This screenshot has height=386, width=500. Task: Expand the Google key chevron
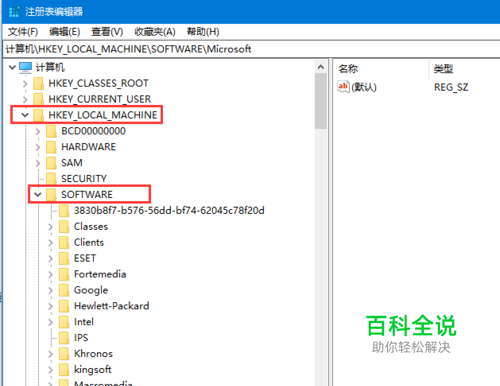[x=50, y=290]
